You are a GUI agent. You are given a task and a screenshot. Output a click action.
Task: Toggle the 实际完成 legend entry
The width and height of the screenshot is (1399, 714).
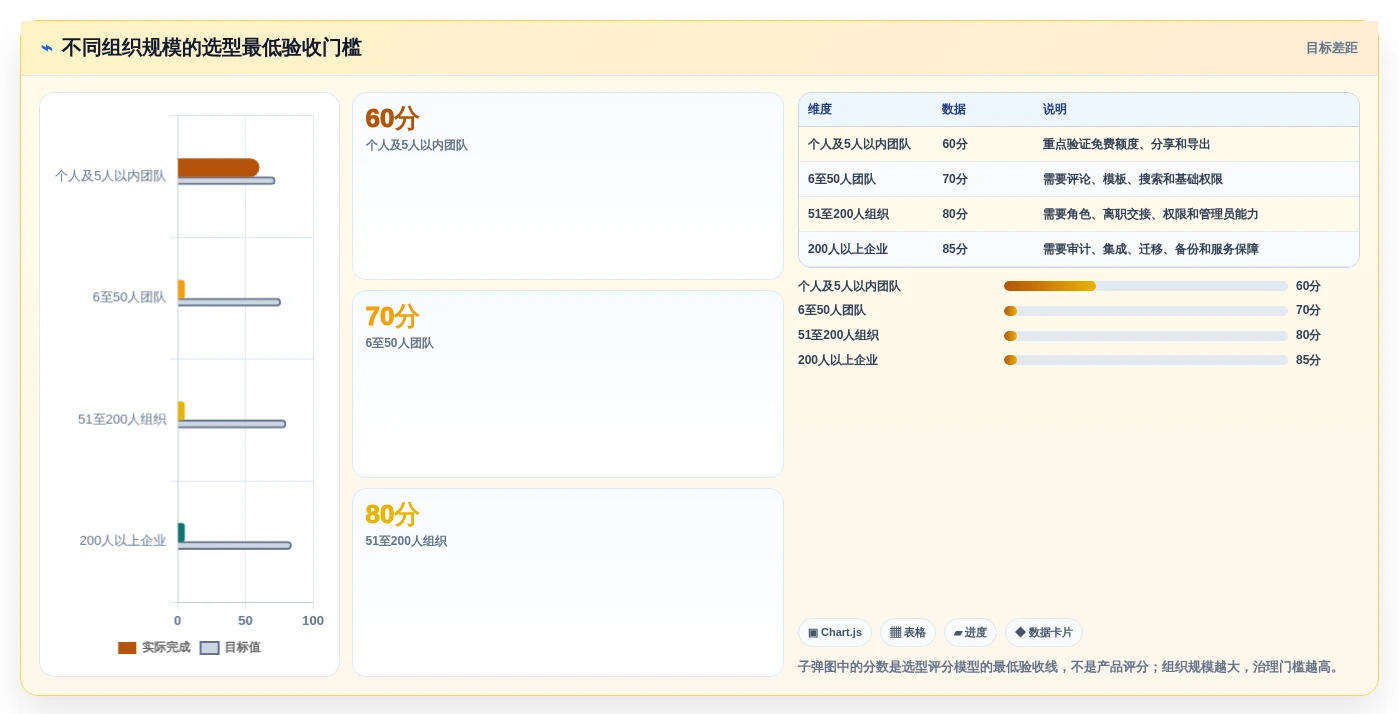[154, 648]
